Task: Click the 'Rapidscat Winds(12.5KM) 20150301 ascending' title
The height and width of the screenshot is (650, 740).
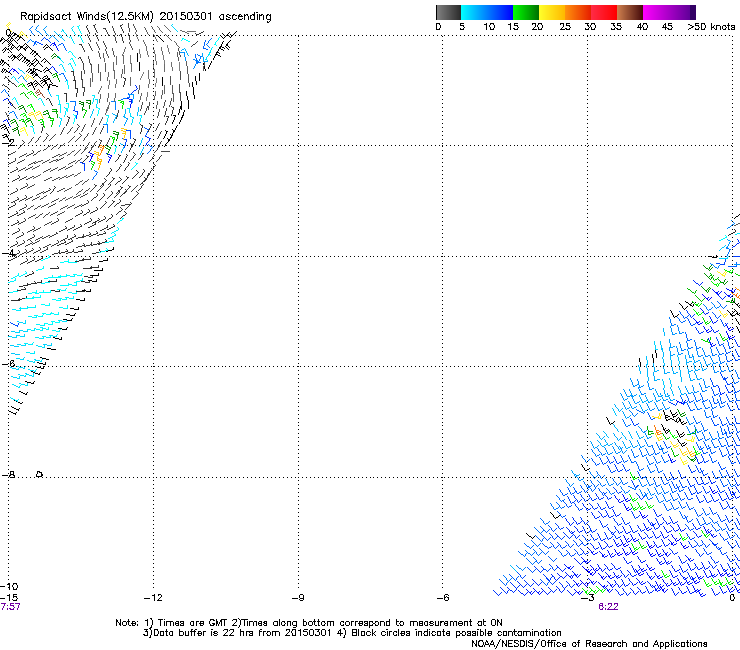Action: [145, 17]
